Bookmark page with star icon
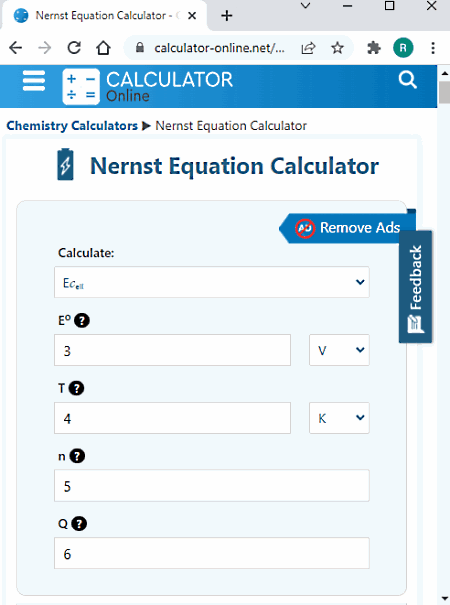Viewport: 450px width, 605px height. (x=337, y=48)
